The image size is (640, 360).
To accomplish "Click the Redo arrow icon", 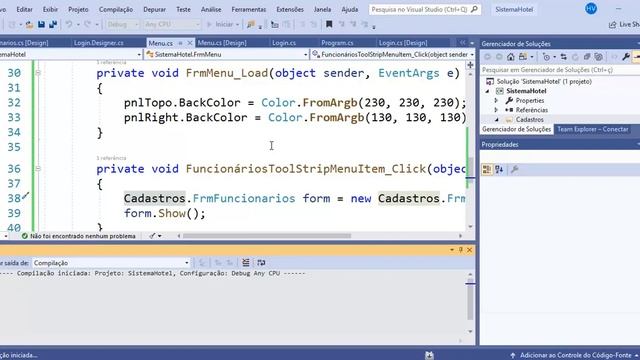I will [x=87, y=24].
